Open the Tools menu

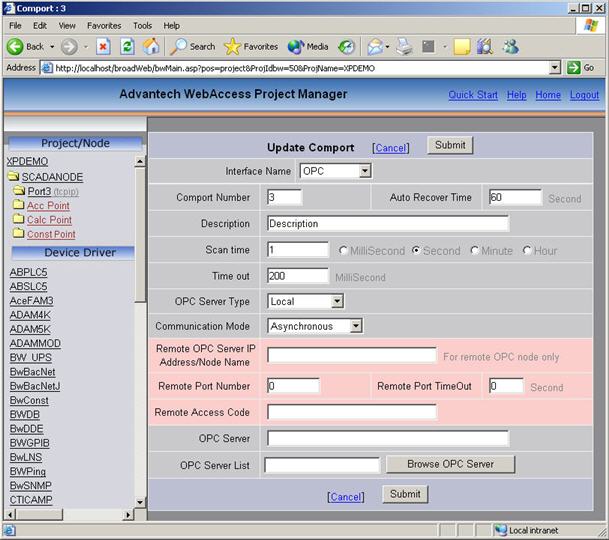point(143,26)
